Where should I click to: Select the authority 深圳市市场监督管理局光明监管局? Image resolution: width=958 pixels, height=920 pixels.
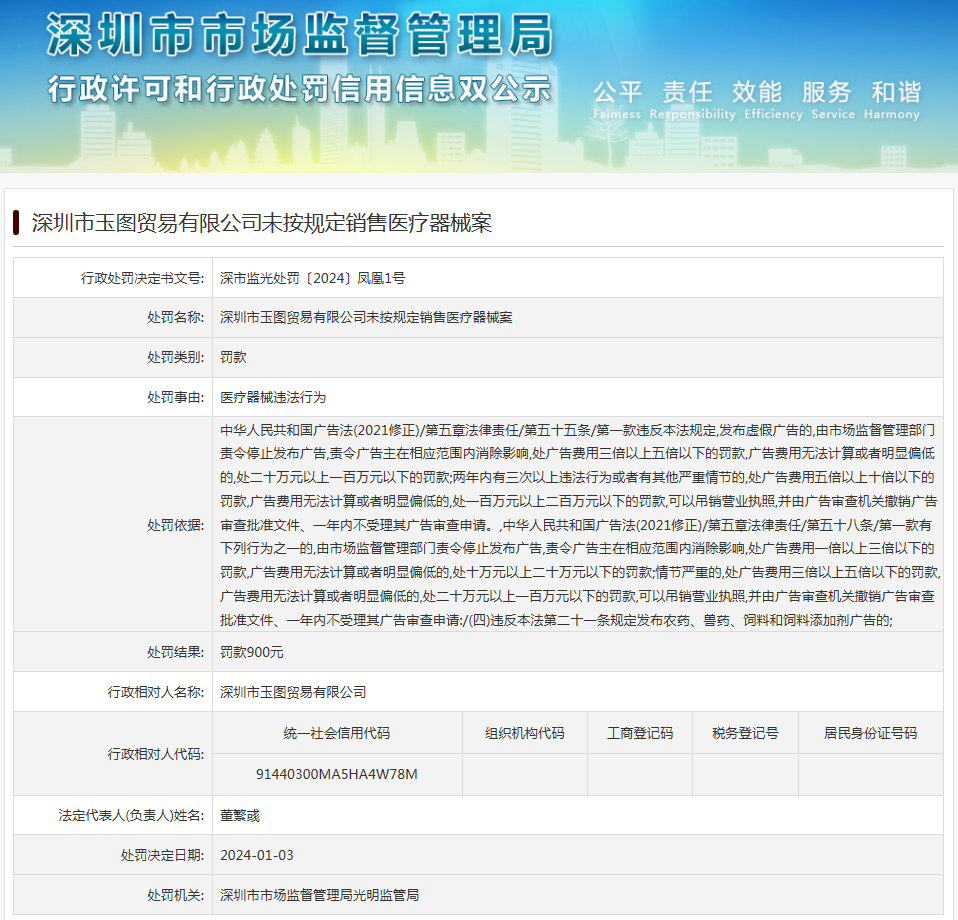pyautogui.click(x=320, y=895)
